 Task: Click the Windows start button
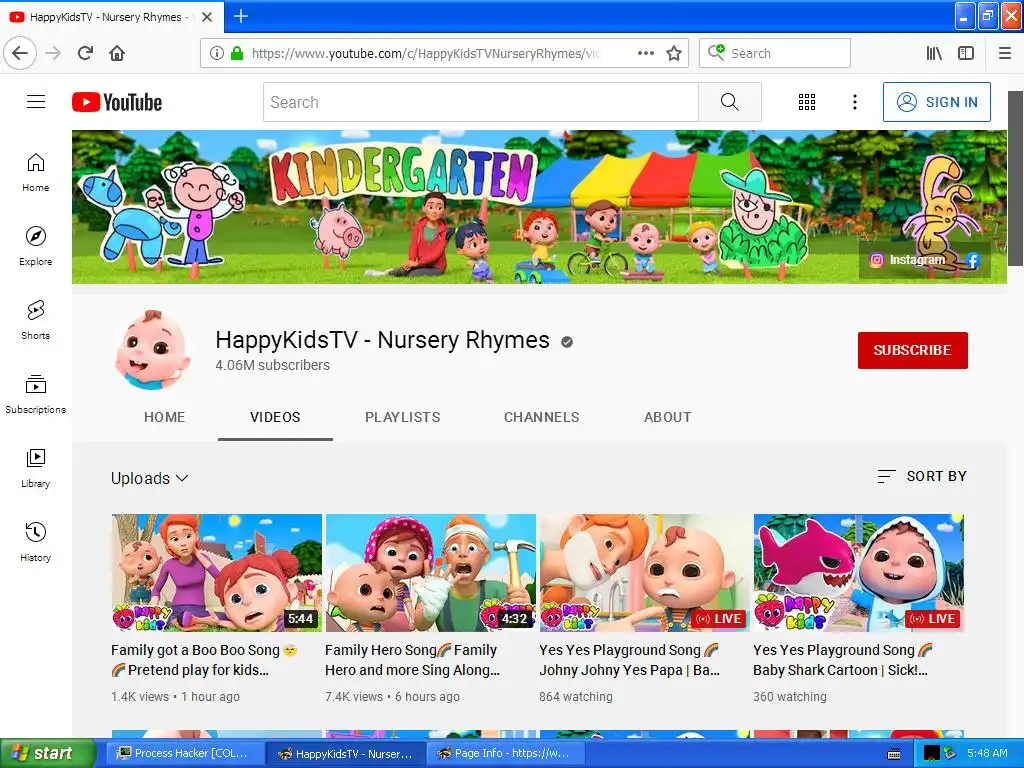point(47,753)
